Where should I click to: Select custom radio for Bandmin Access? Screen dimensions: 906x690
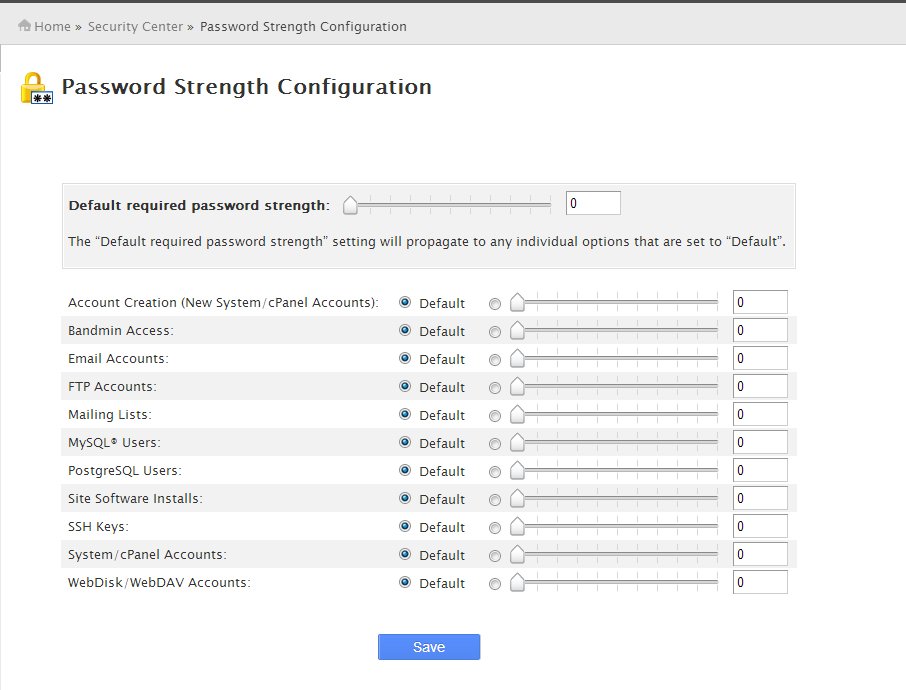[495, 332]
